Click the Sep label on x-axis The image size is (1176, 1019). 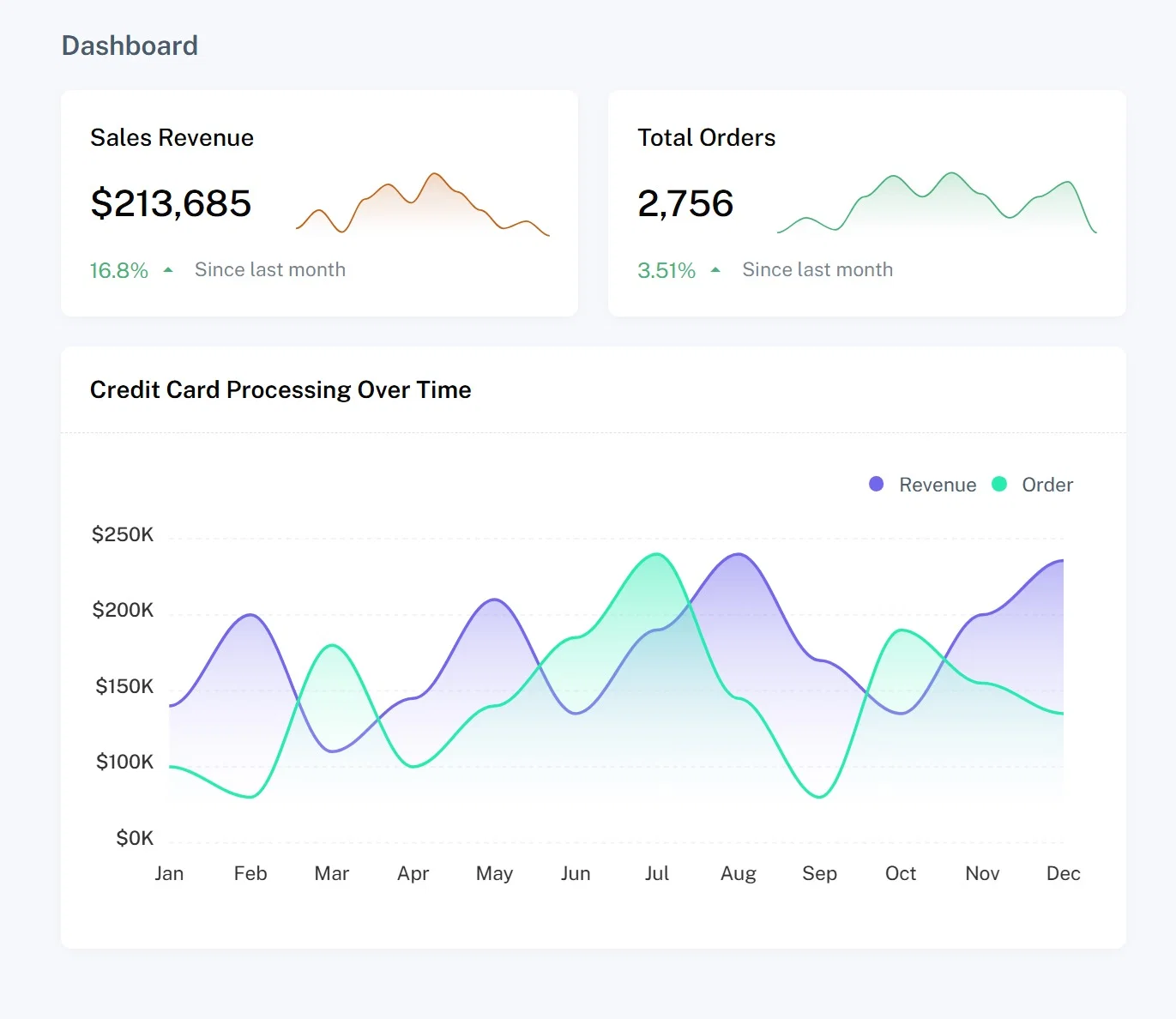point(819,873)
